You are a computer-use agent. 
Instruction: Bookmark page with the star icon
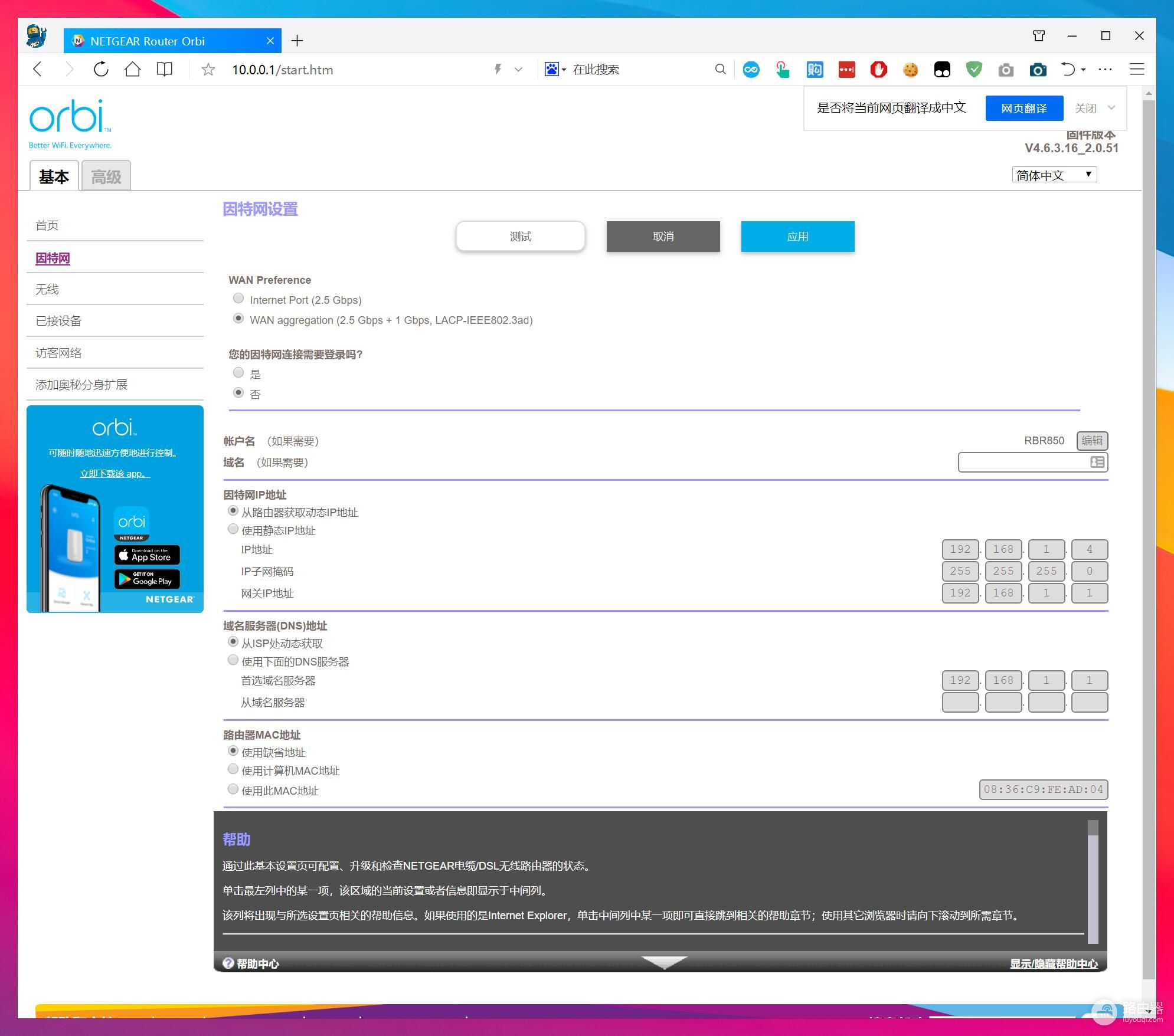point(208,70)
